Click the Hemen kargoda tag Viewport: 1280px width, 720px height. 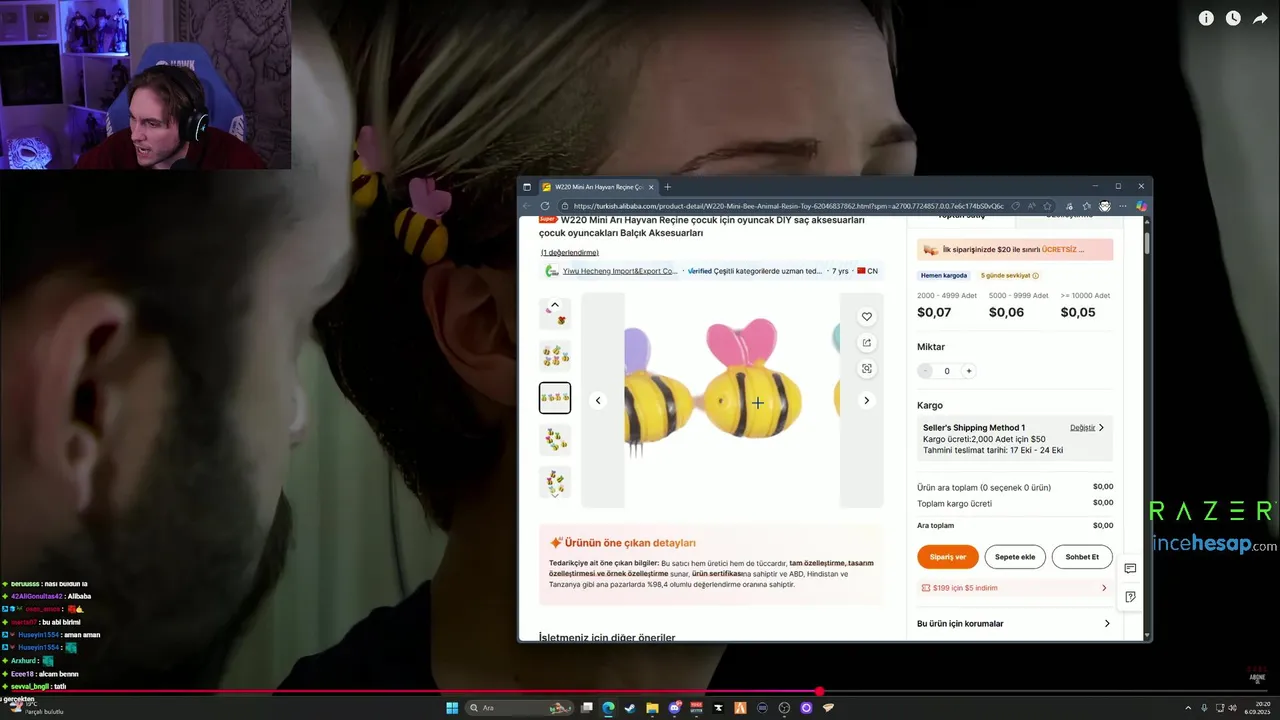pos(945,276)
